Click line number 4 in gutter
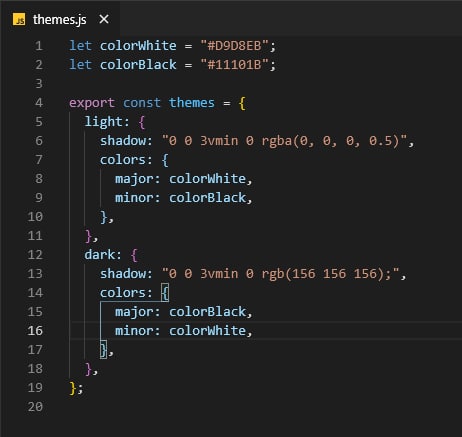This screenshot has width=462, height=437. click(39, 103)
